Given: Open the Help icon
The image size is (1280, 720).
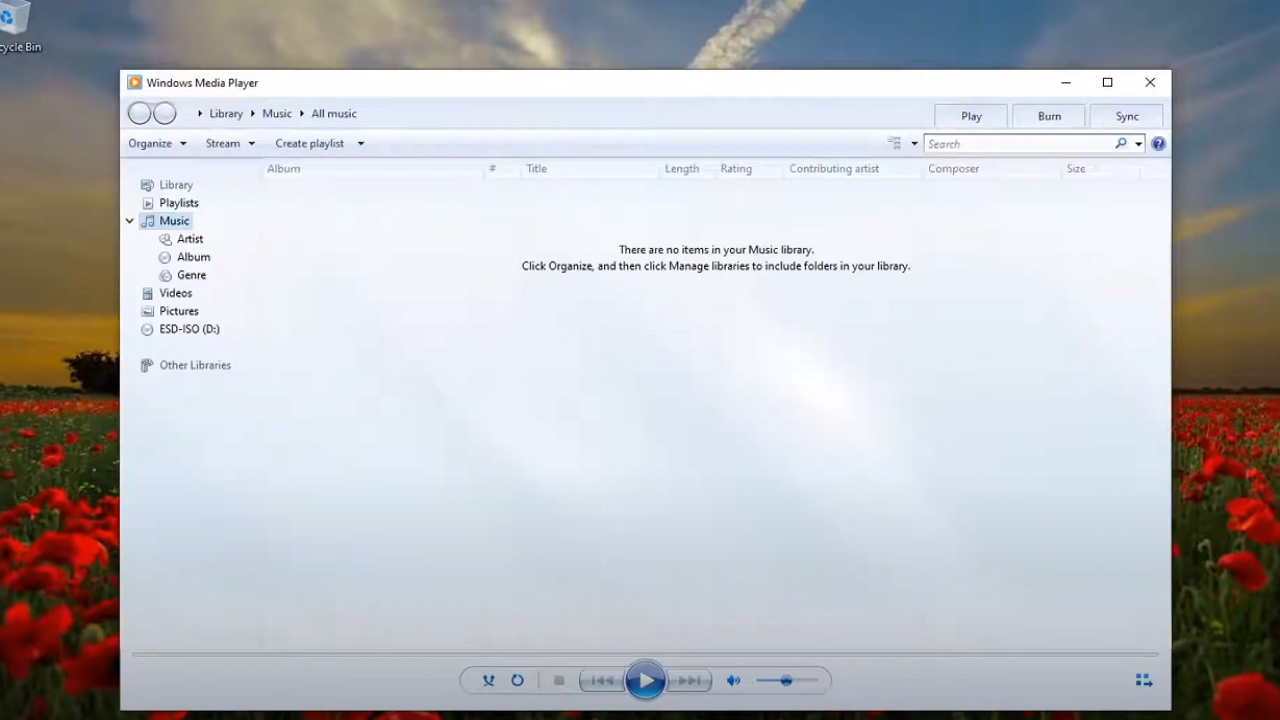Looking at the screenshot, I should coord(1158,144).
